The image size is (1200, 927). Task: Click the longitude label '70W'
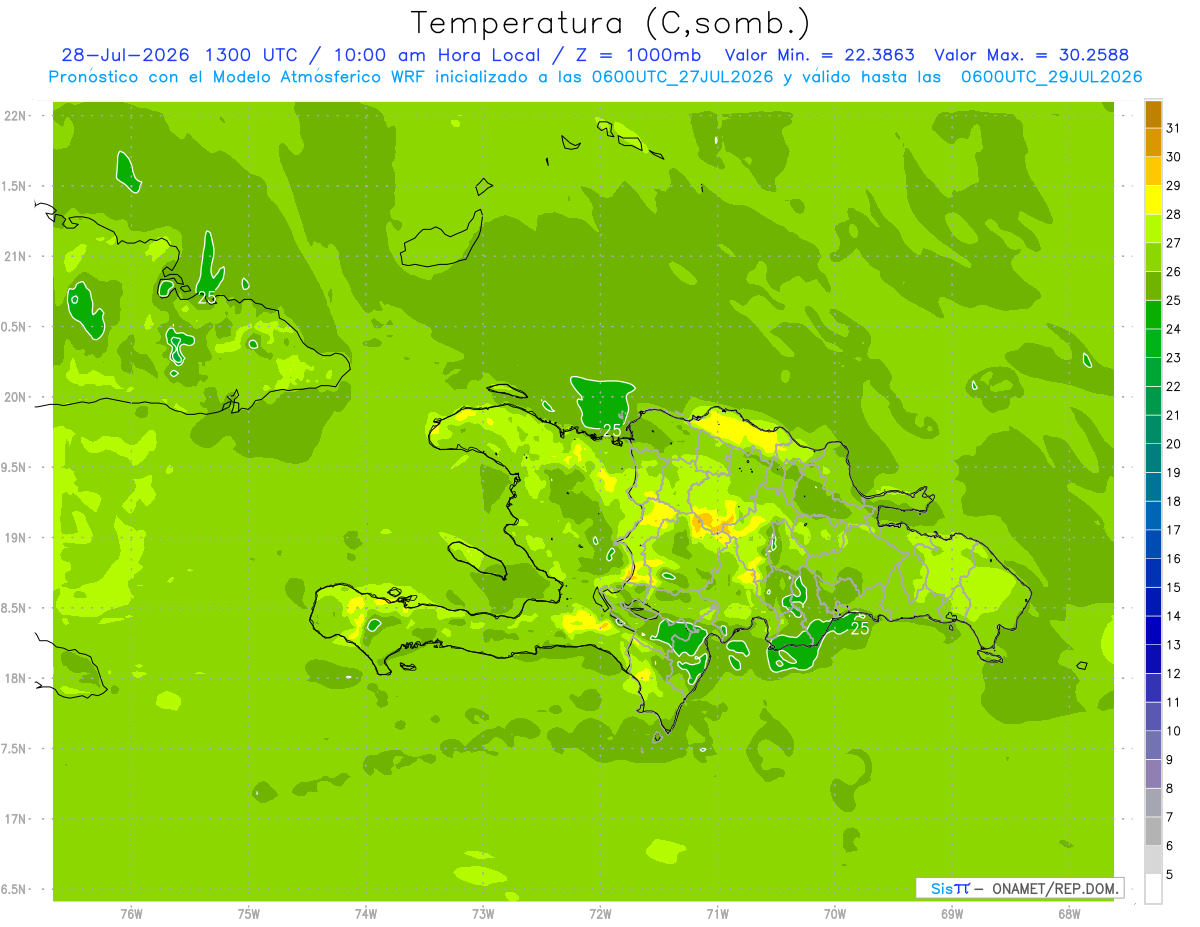(x=835, y=914)
